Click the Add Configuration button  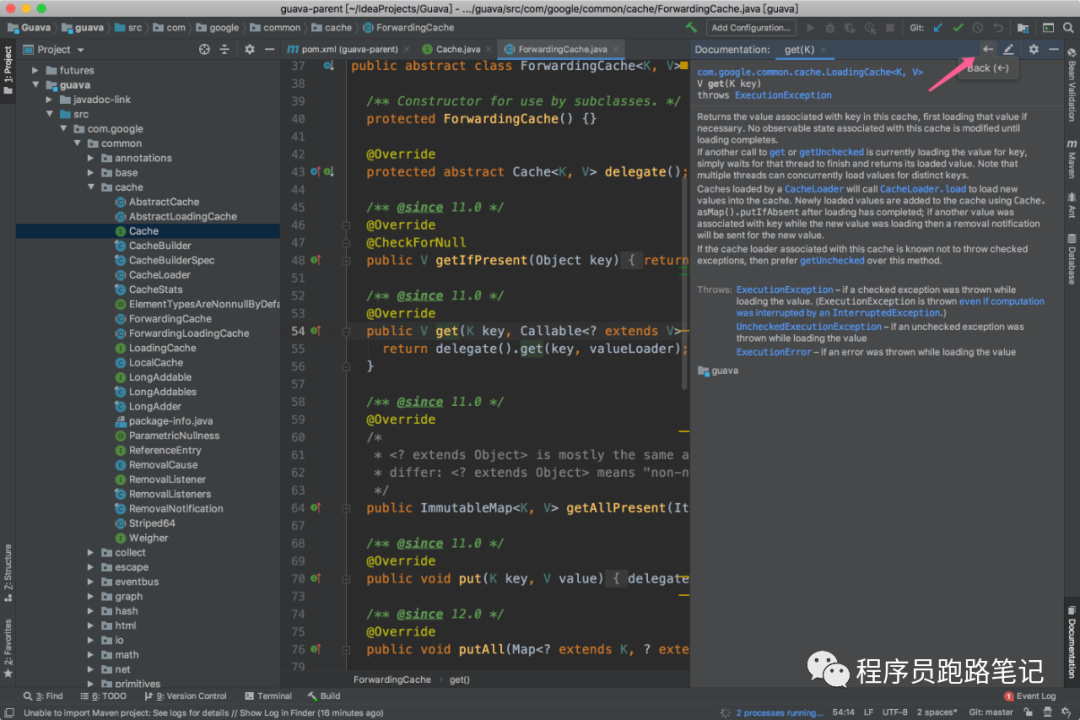point(751,28)
